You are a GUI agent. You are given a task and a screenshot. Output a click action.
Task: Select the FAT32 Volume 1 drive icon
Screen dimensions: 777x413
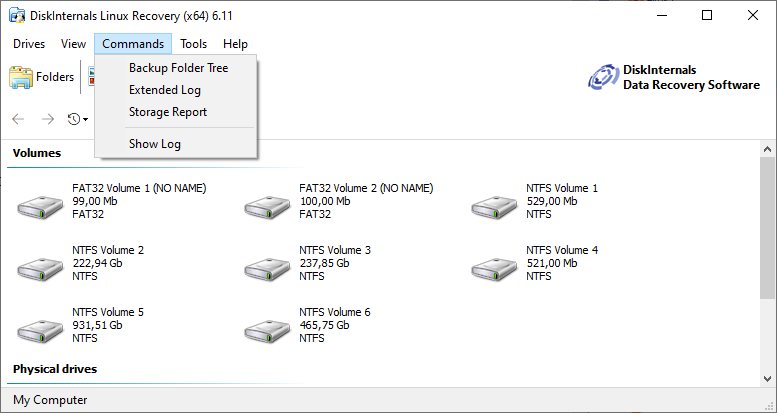[x=39, y=206]
